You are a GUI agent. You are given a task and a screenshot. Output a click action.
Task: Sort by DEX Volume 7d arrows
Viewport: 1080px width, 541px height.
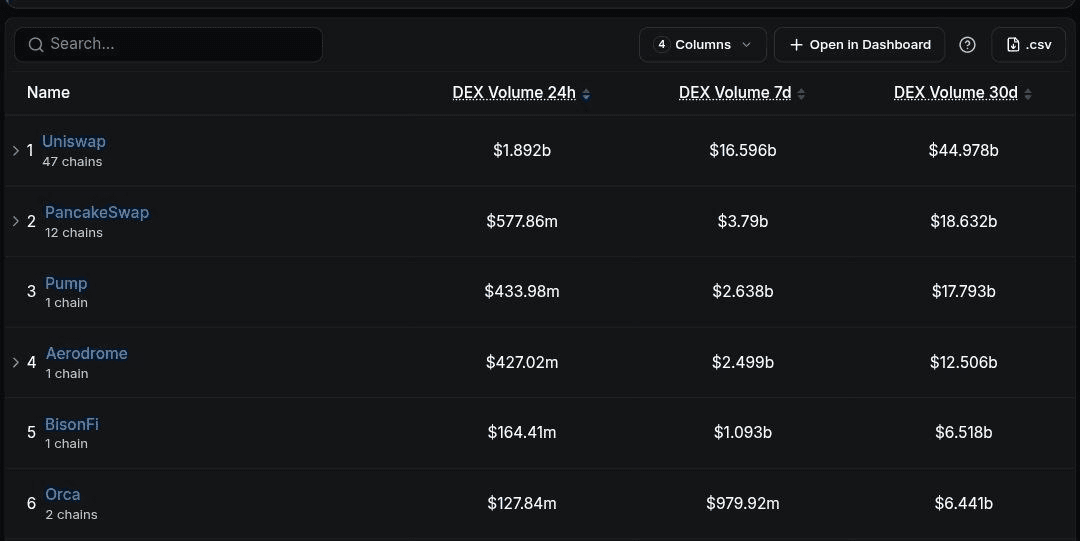pyautogui.click(x=801, y=94)
